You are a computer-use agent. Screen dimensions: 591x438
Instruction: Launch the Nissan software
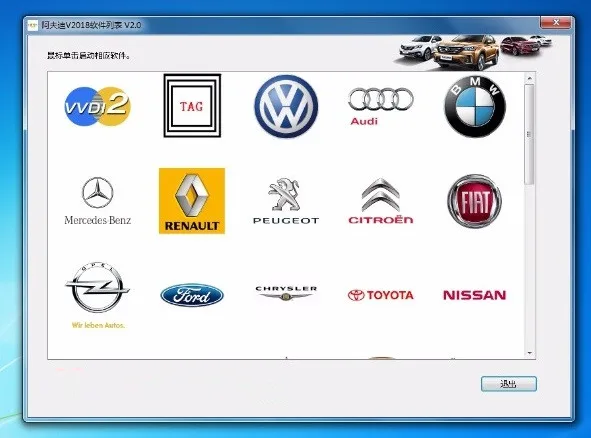pyautogui.click(x=475, y=295)
